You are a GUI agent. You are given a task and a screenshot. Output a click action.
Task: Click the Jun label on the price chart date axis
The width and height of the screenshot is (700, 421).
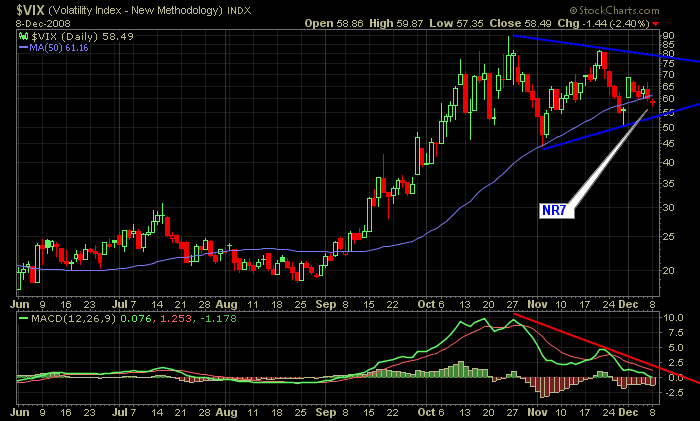[x=20, y=304]
